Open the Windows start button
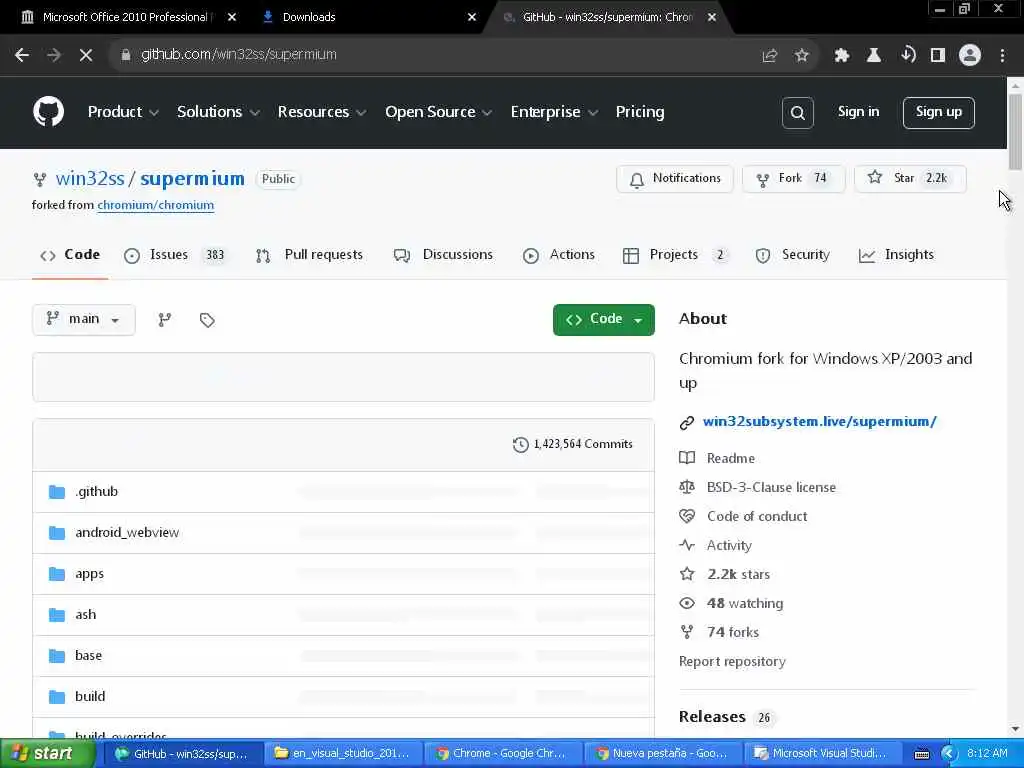The height and width of the screenshot is (768, 1024). (47, 754)
